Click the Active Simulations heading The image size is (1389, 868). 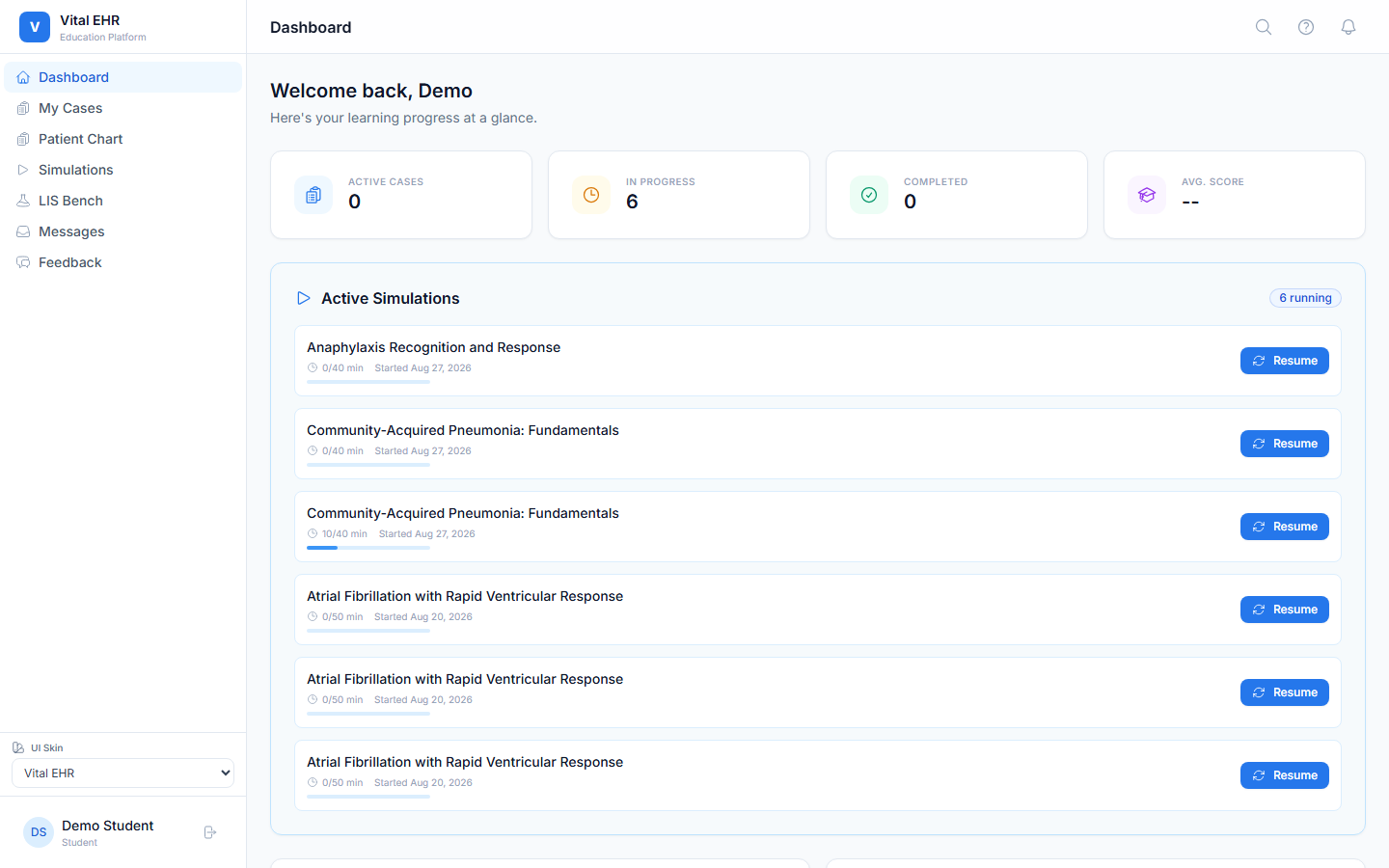(391, 298)
